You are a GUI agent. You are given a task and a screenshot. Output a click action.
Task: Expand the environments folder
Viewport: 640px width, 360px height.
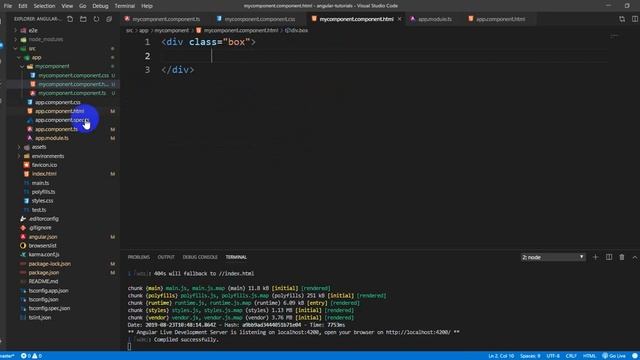19,156
